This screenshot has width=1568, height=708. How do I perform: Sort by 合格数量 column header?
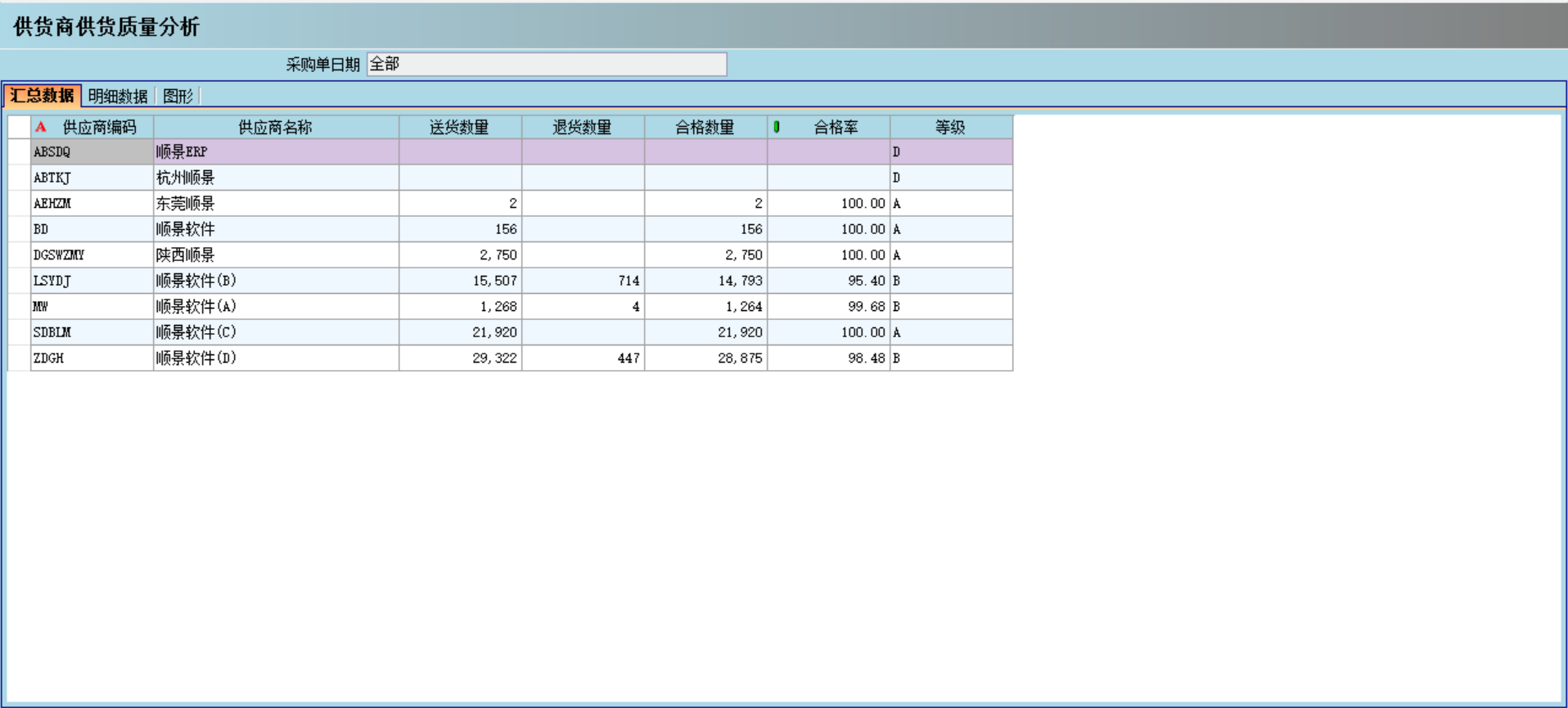click(x=705, y=127)
